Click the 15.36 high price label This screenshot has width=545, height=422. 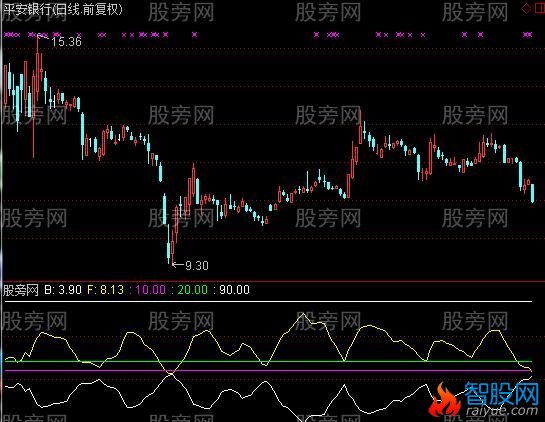pyautogui.click(x=66, y=42)
